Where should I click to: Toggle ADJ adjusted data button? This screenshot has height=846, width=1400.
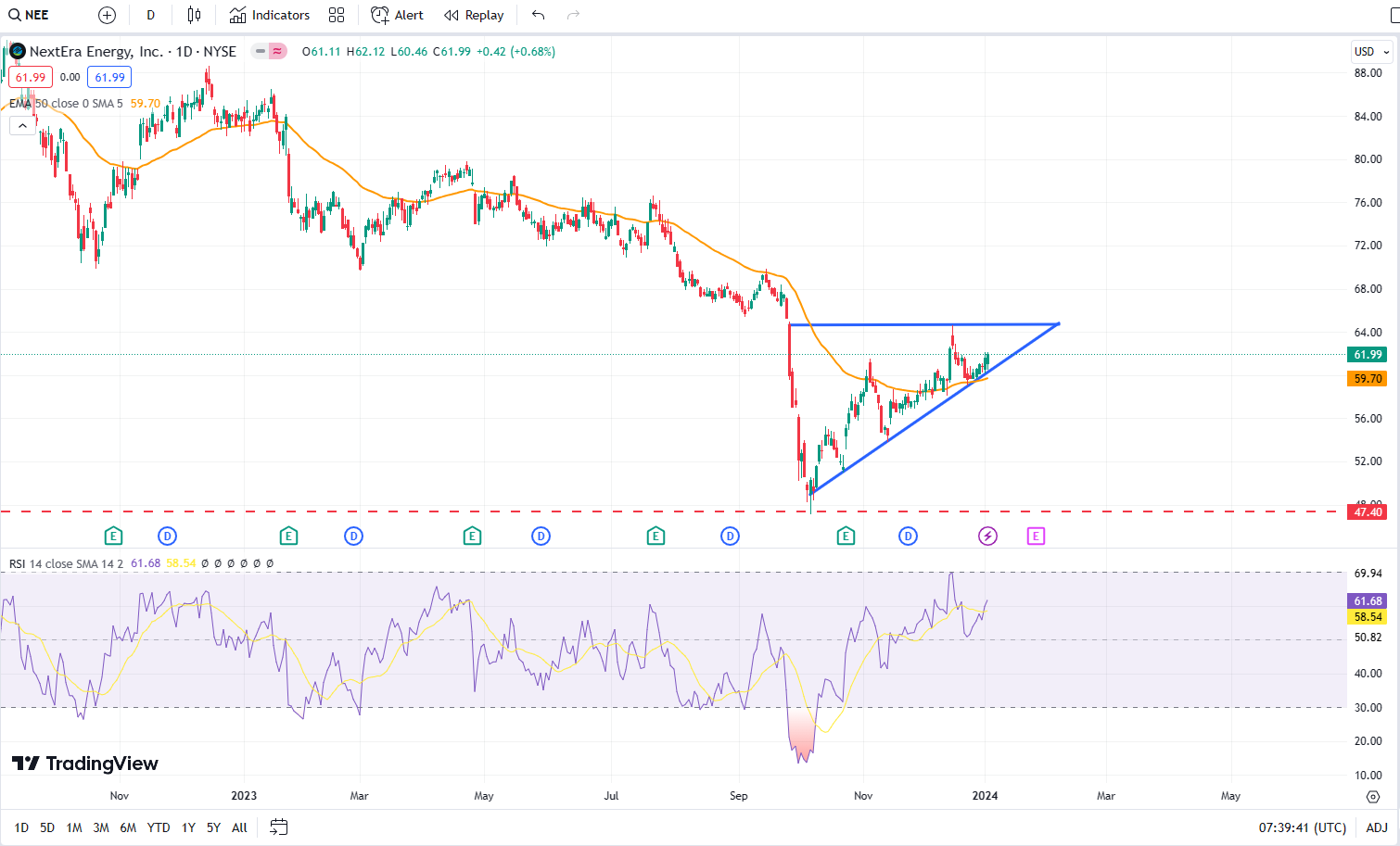[1377, 827]
